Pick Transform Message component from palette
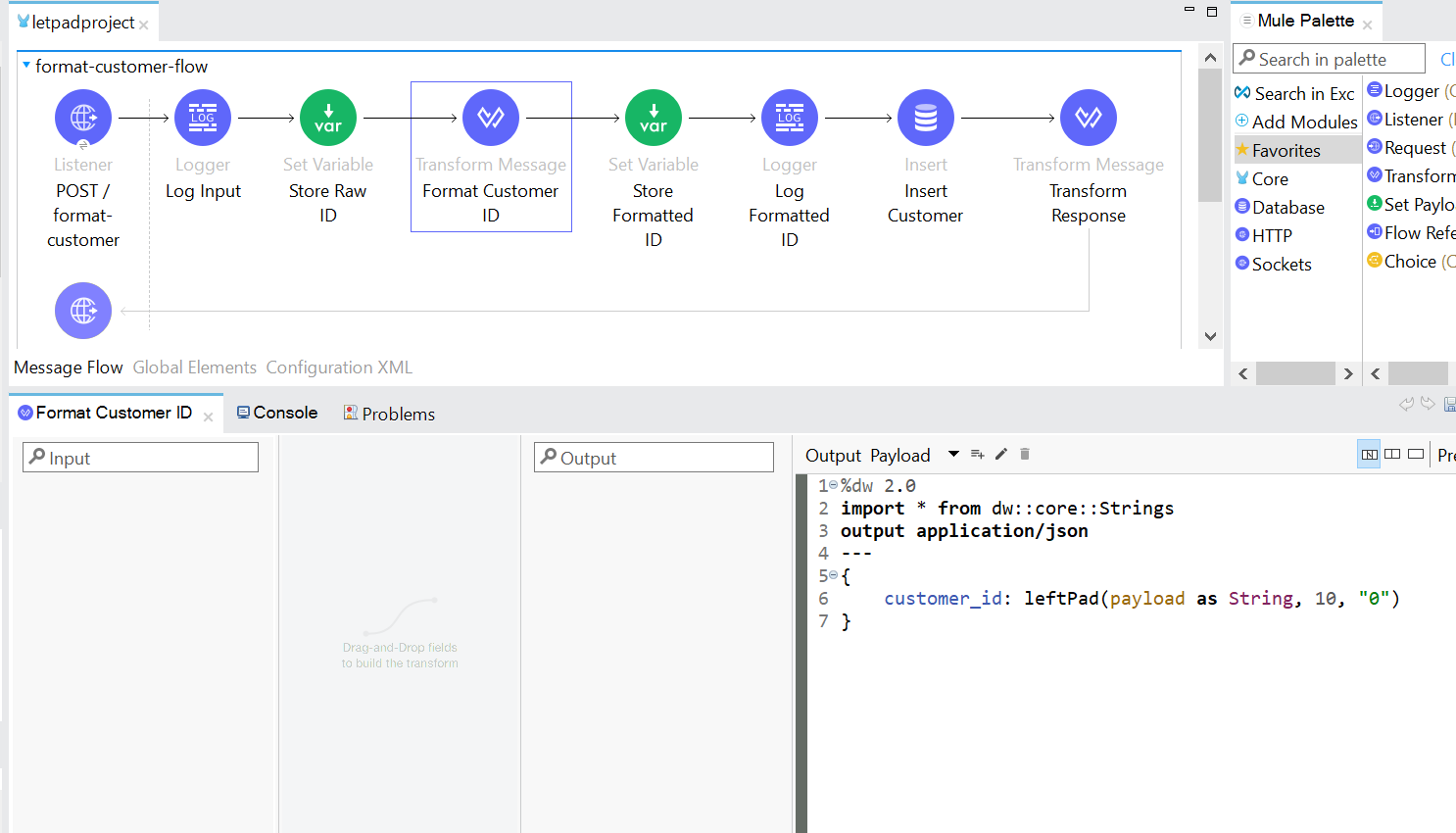 1411,175
